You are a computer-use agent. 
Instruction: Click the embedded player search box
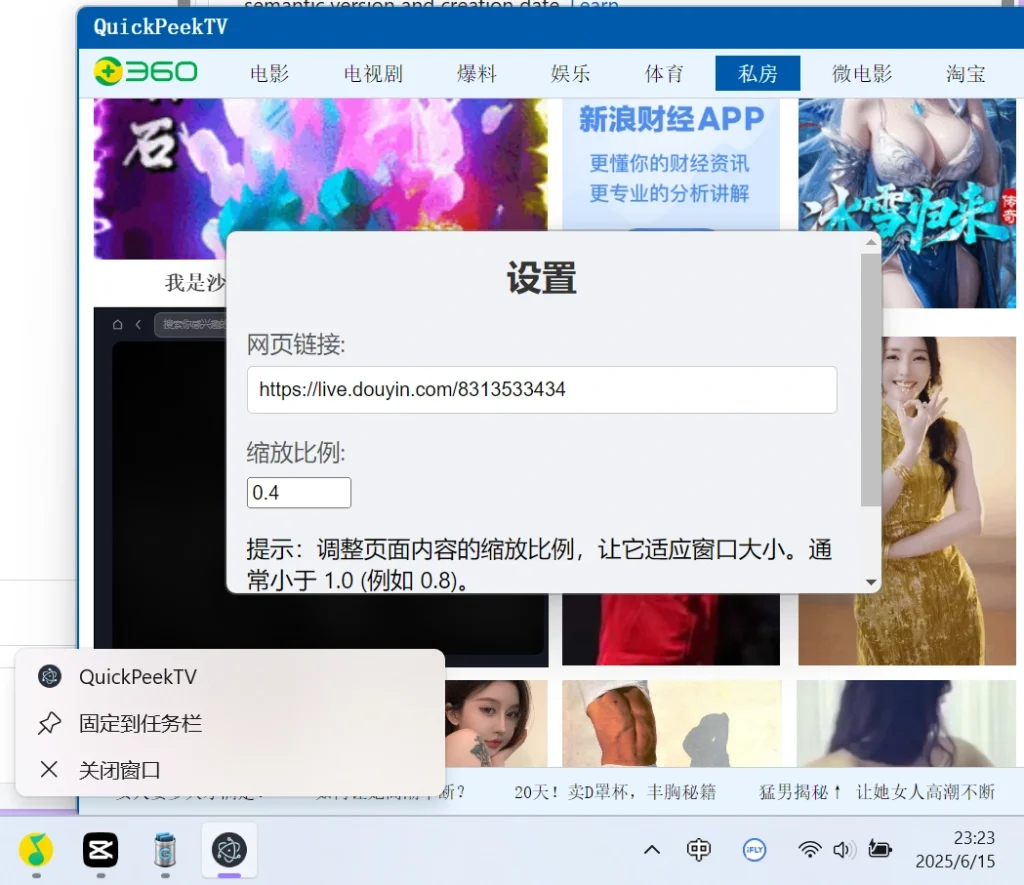click(x=190, y=325)
